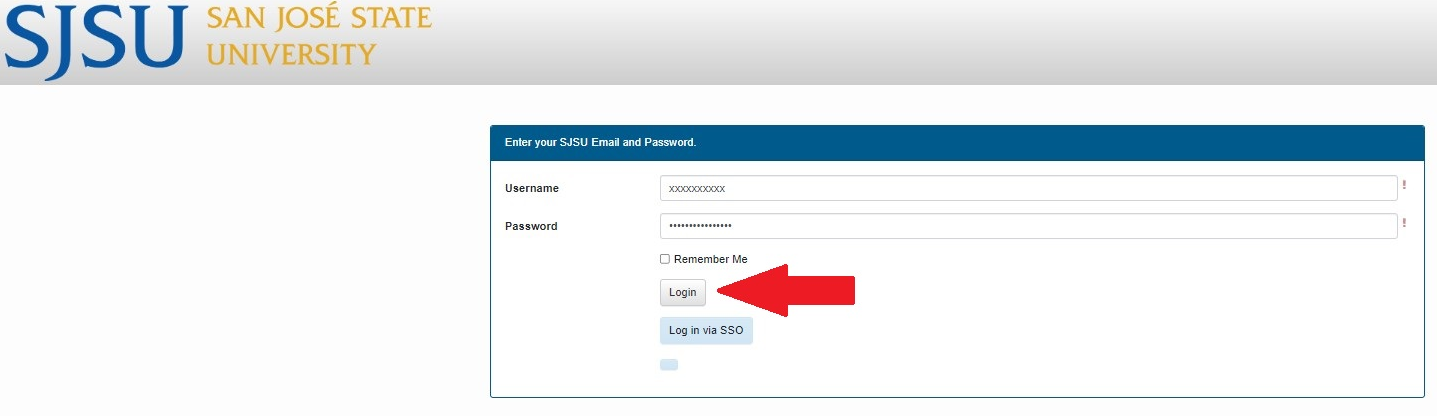Click the placeholder x's in Username field

click(697, 188)
